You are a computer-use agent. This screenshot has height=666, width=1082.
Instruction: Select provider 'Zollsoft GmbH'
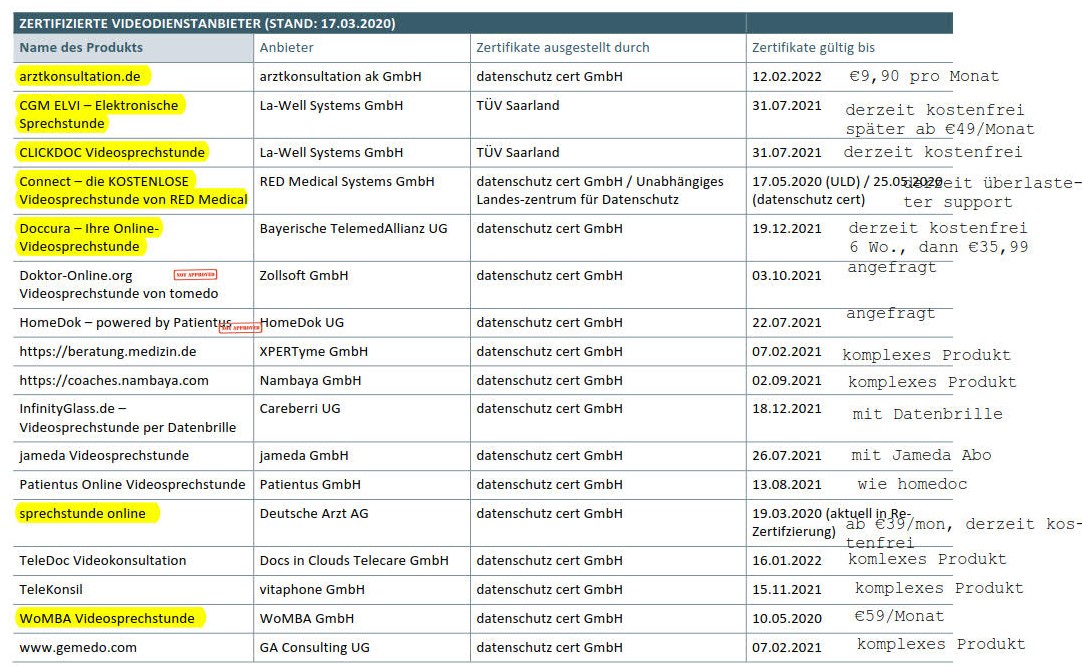click(304, 275)
